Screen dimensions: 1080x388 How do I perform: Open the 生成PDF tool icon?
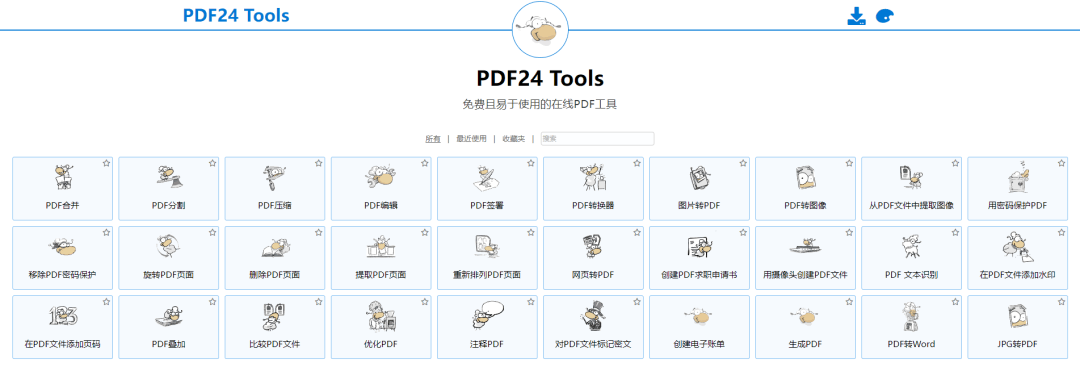point(805,316)
